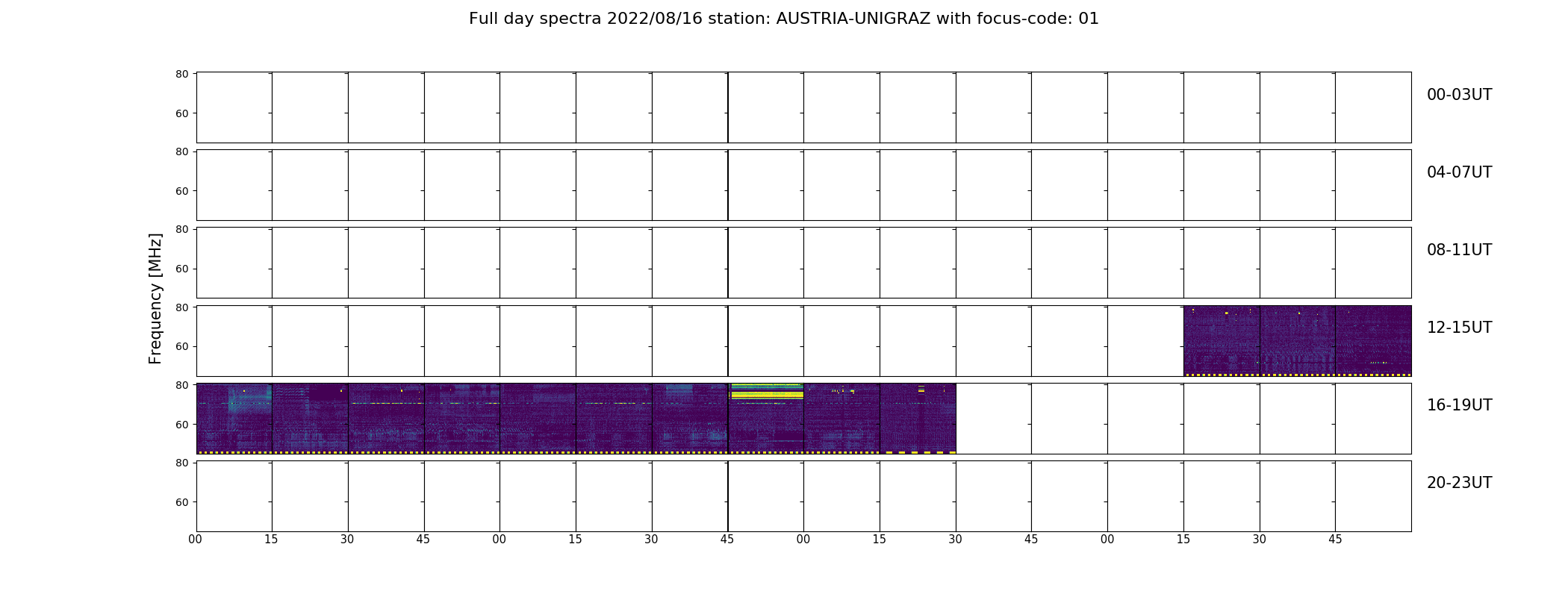
Task: Click the "Frequency [MHz]" y-axis label
Action: [155, 298]
